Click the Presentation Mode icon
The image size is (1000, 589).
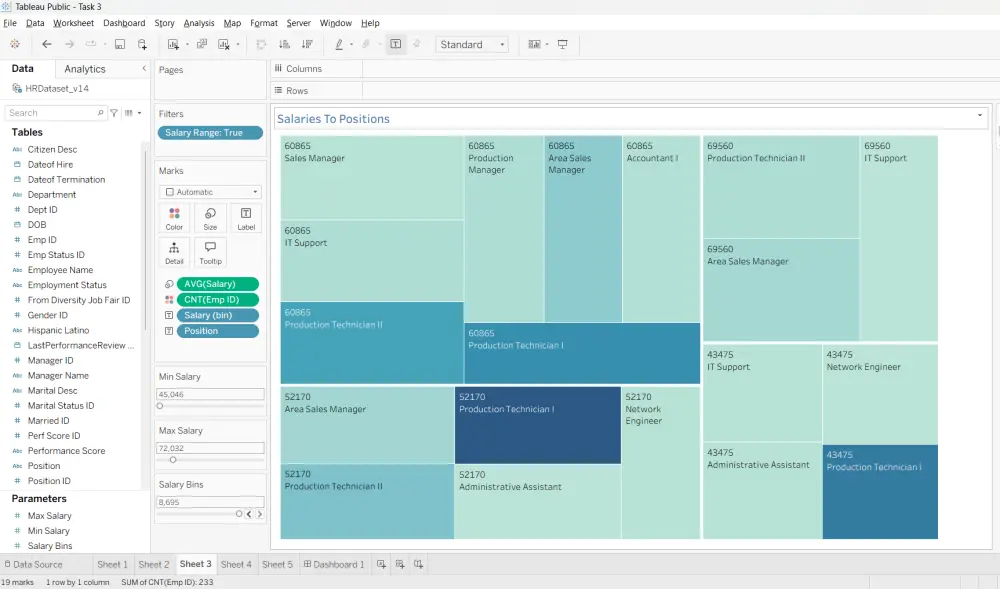(x=562, y=44)
